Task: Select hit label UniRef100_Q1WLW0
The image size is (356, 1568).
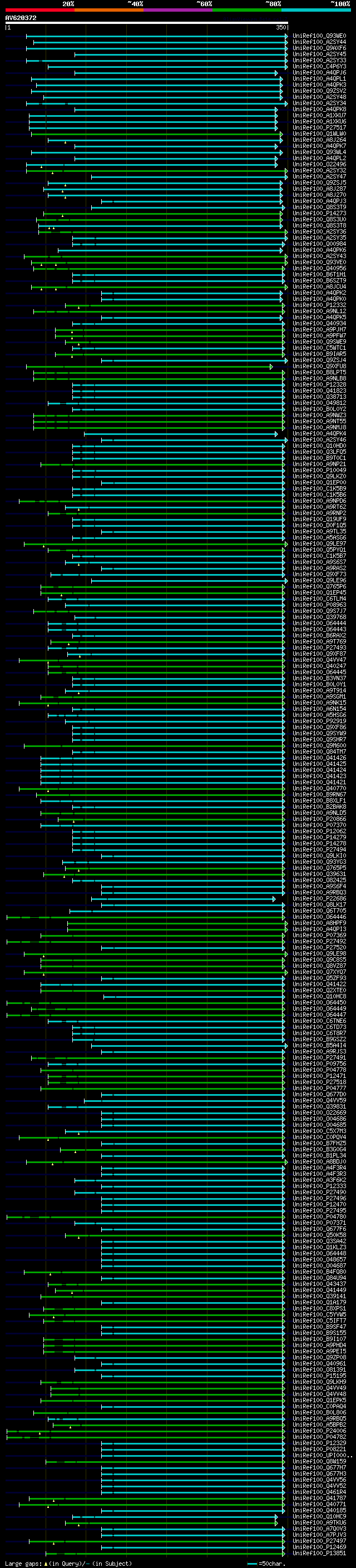Action: [x=319, y=134]
